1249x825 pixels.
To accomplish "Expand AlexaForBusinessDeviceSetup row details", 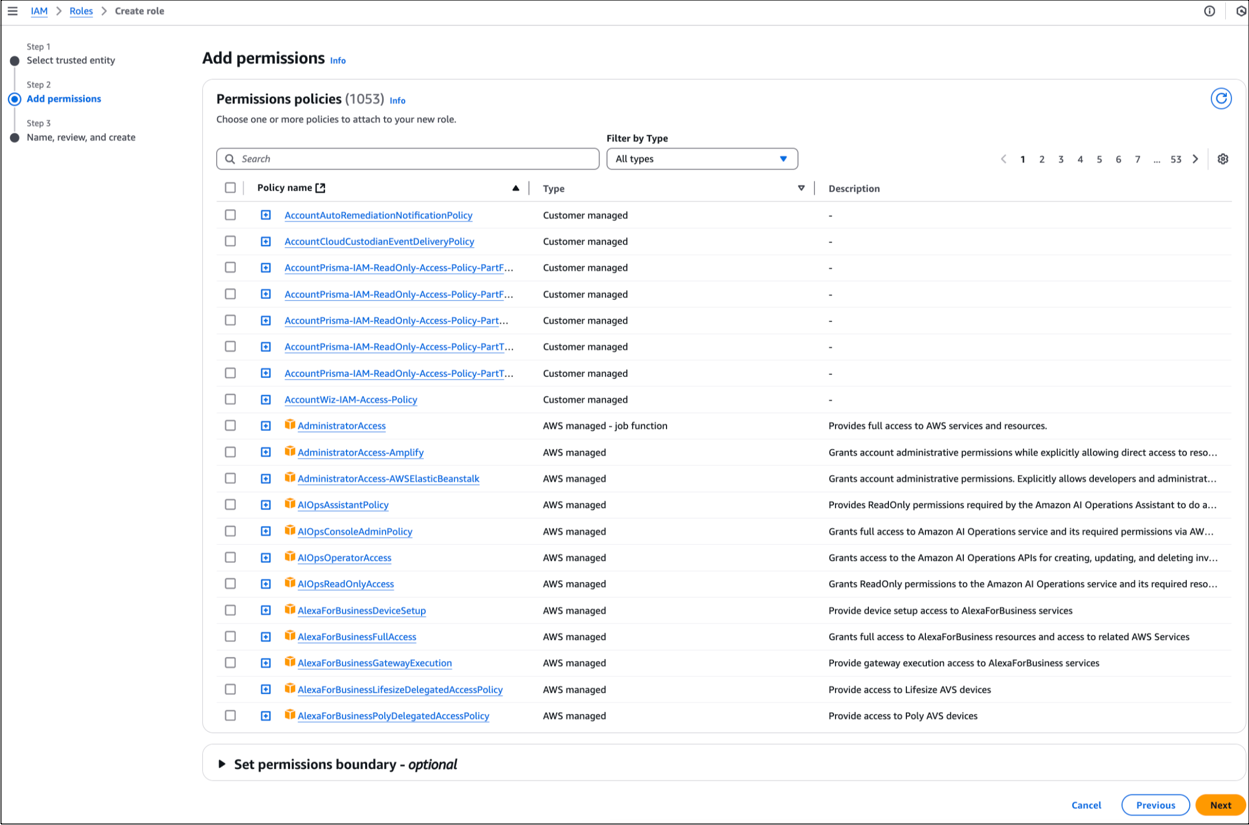I will (x=266, y=610).
